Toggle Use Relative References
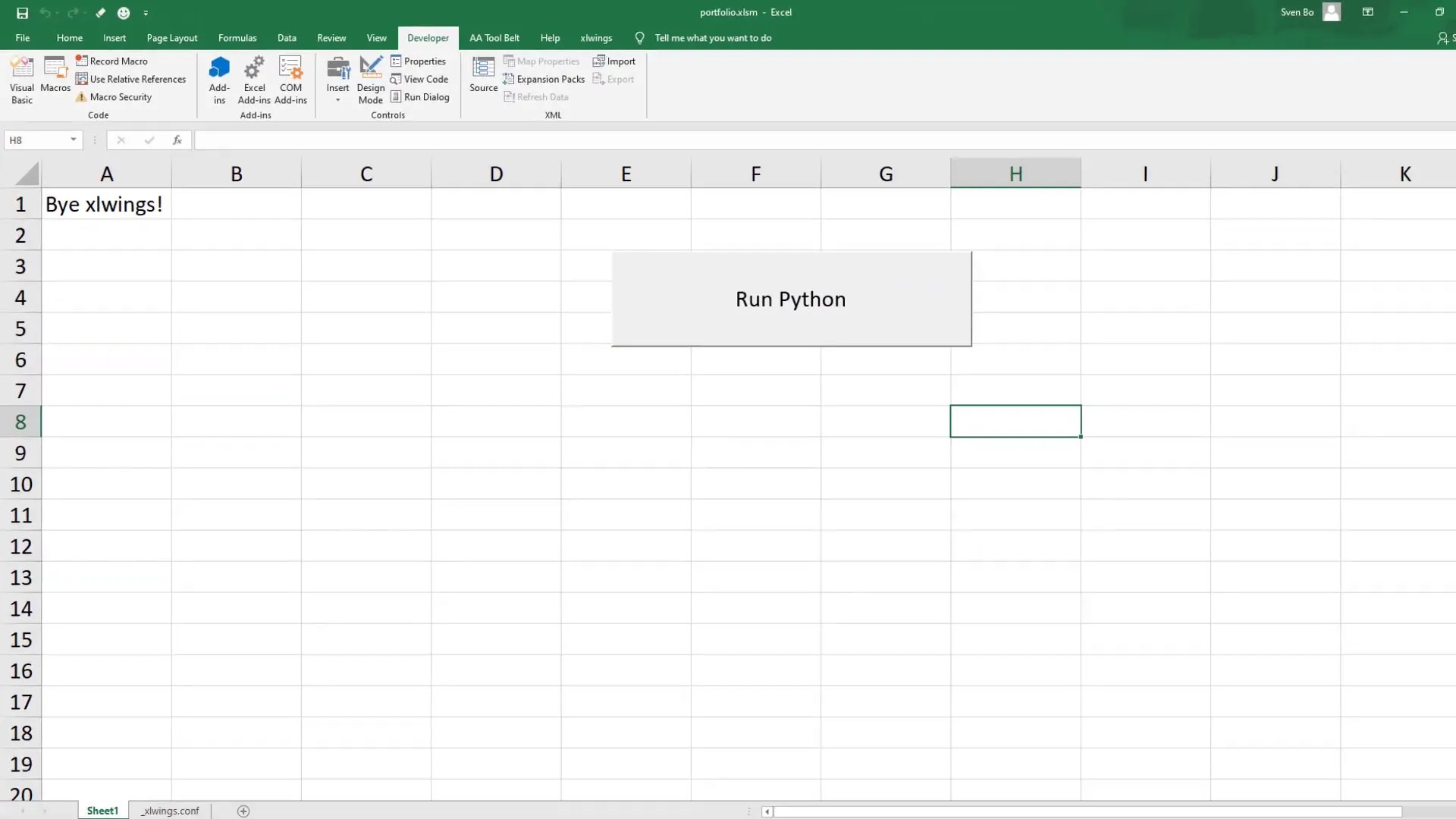 136,79
